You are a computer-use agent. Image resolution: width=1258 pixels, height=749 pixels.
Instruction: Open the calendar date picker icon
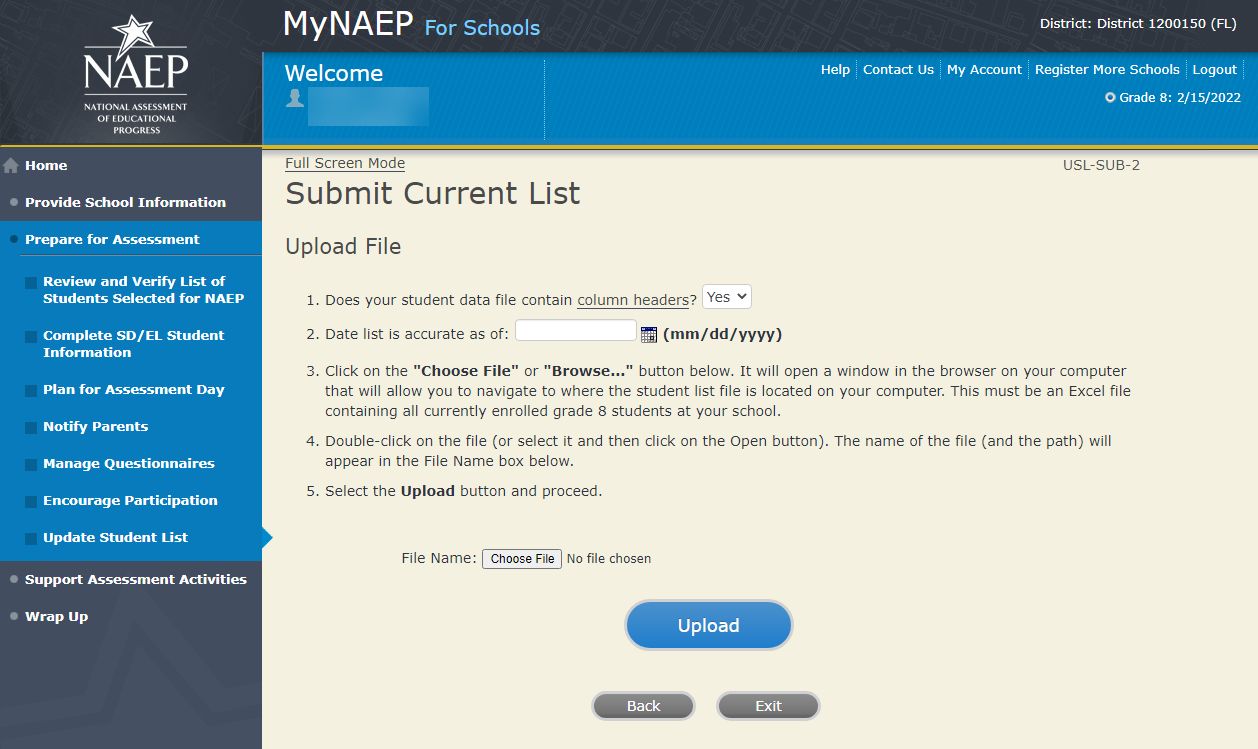(648, 335)
